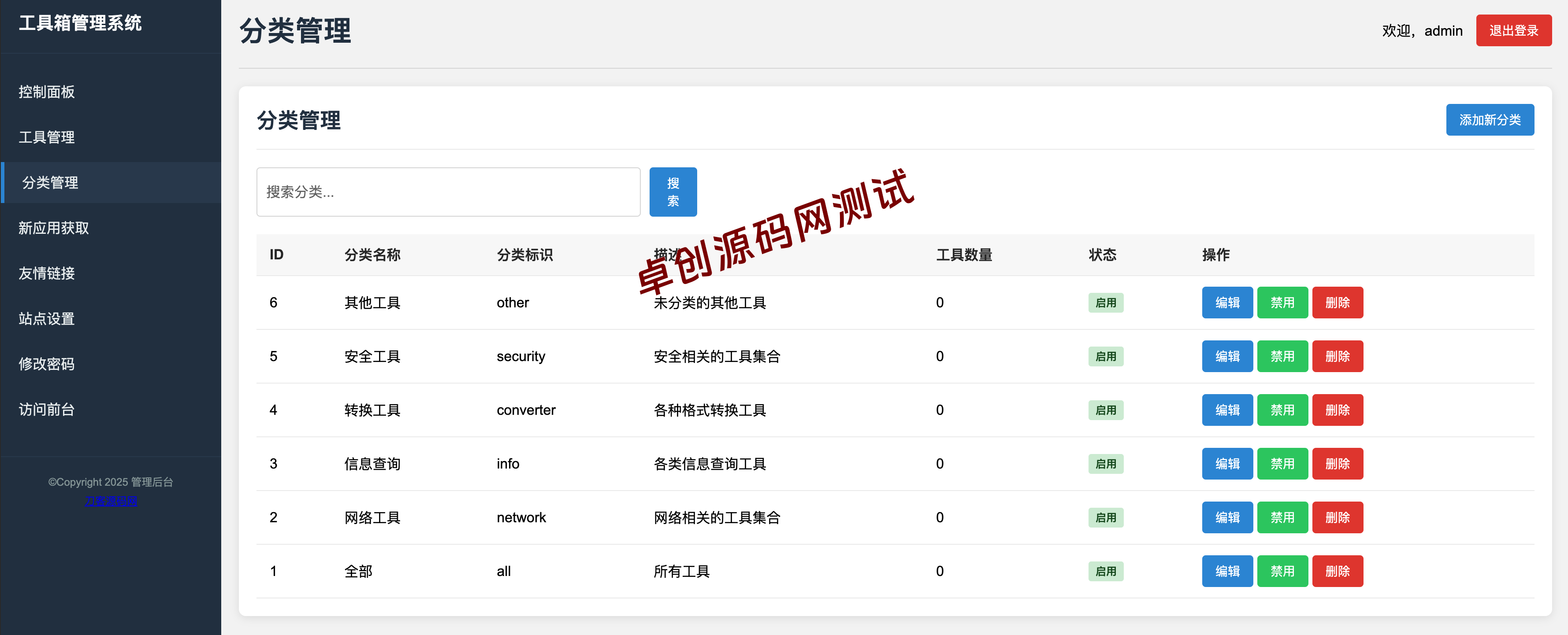Delete the 其他工具 category
The width and height of the screenshot is (1568, 635).
tap(1338, 302)
